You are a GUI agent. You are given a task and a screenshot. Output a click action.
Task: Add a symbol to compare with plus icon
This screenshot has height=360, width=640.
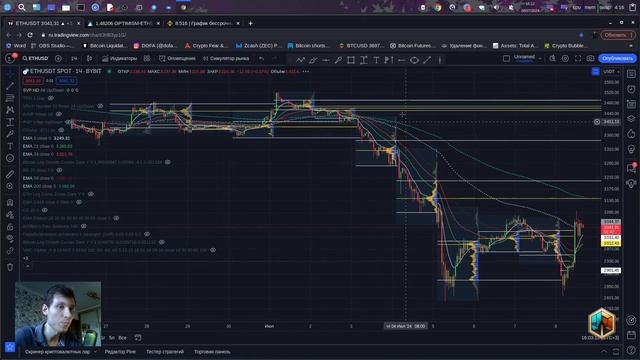(58, 59)
